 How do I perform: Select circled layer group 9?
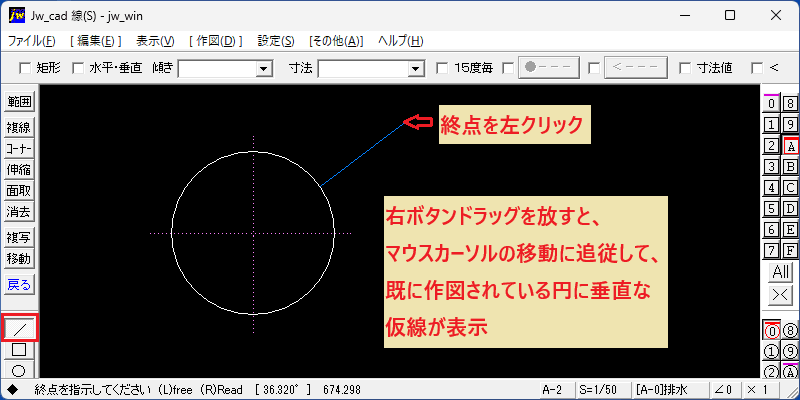(x=790, y=352)
